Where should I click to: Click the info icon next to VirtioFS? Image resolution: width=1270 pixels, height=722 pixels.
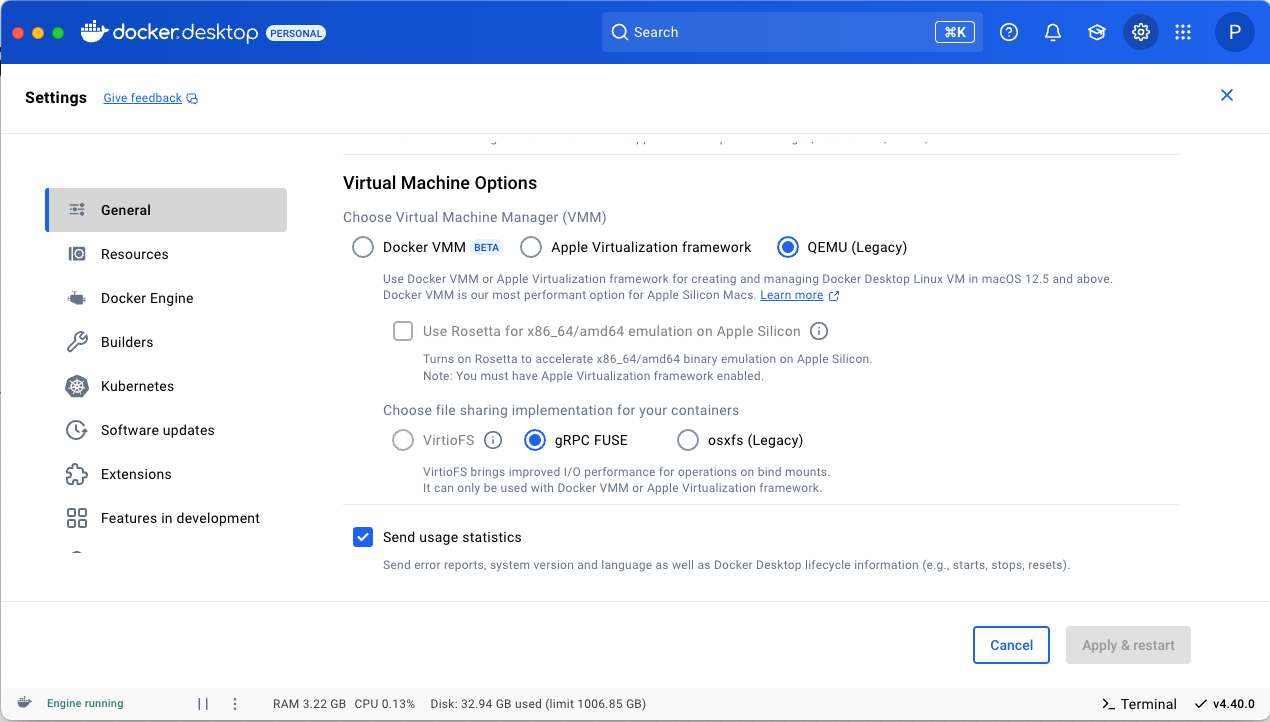[493, 440]
